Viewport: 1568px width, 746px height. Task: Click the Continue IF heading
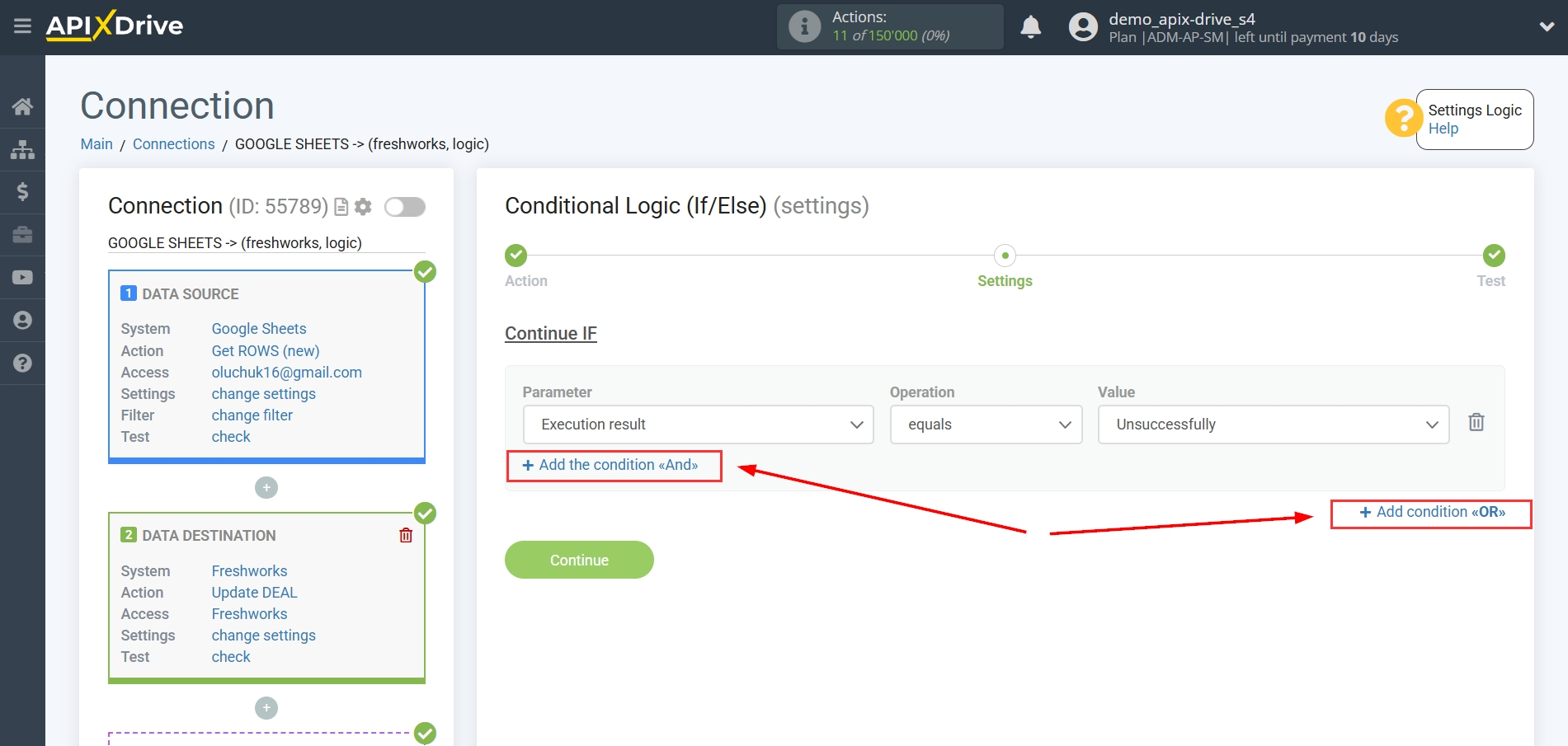coord(551,334)
